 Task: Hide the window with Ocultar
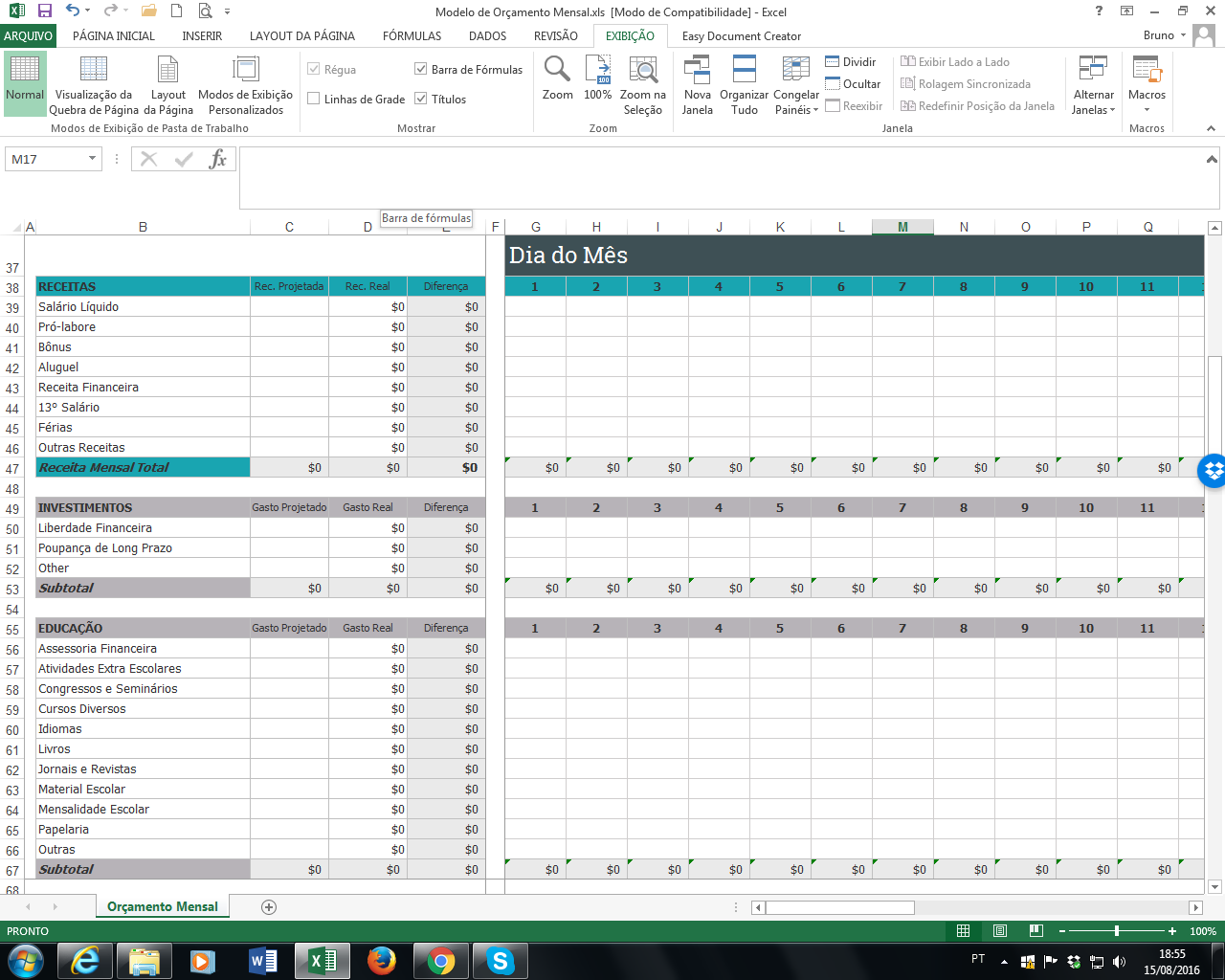pos(853,84)
